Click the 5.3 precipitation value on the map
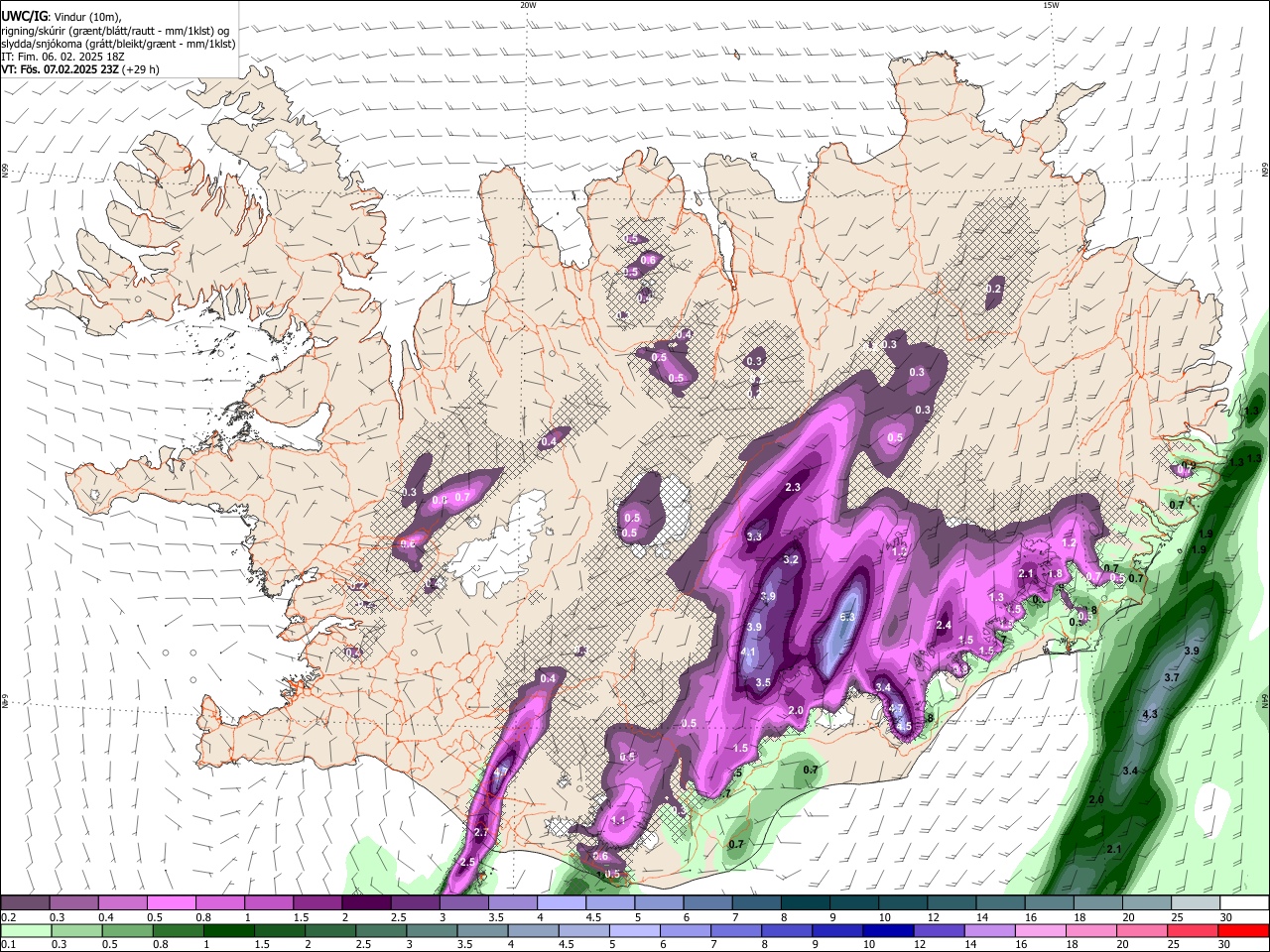This screenshot has width=1270, height=952. tap(847, 617)
